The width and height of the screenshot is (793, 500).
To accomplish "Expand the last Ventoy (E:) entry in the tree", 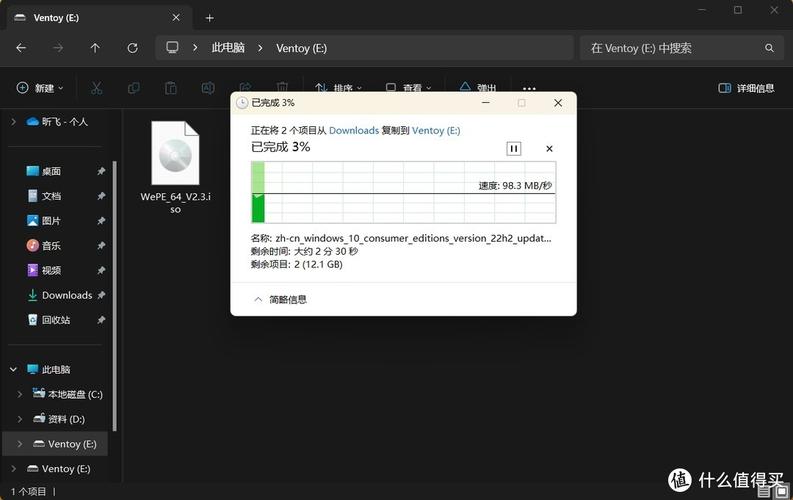I will pos(14,469).
